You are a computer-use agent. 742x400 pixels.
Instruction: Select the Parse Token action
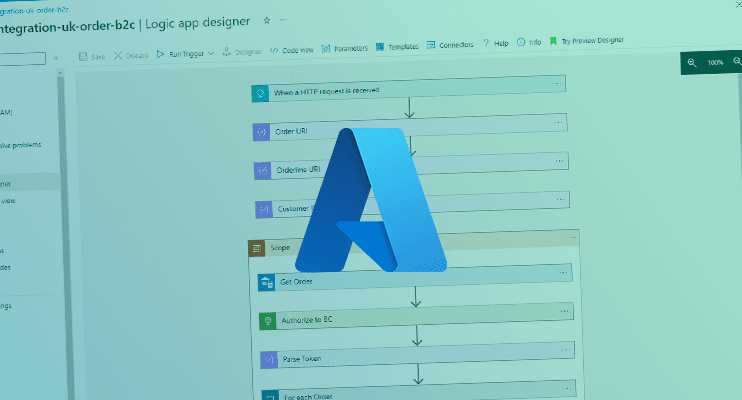point(418,355)
